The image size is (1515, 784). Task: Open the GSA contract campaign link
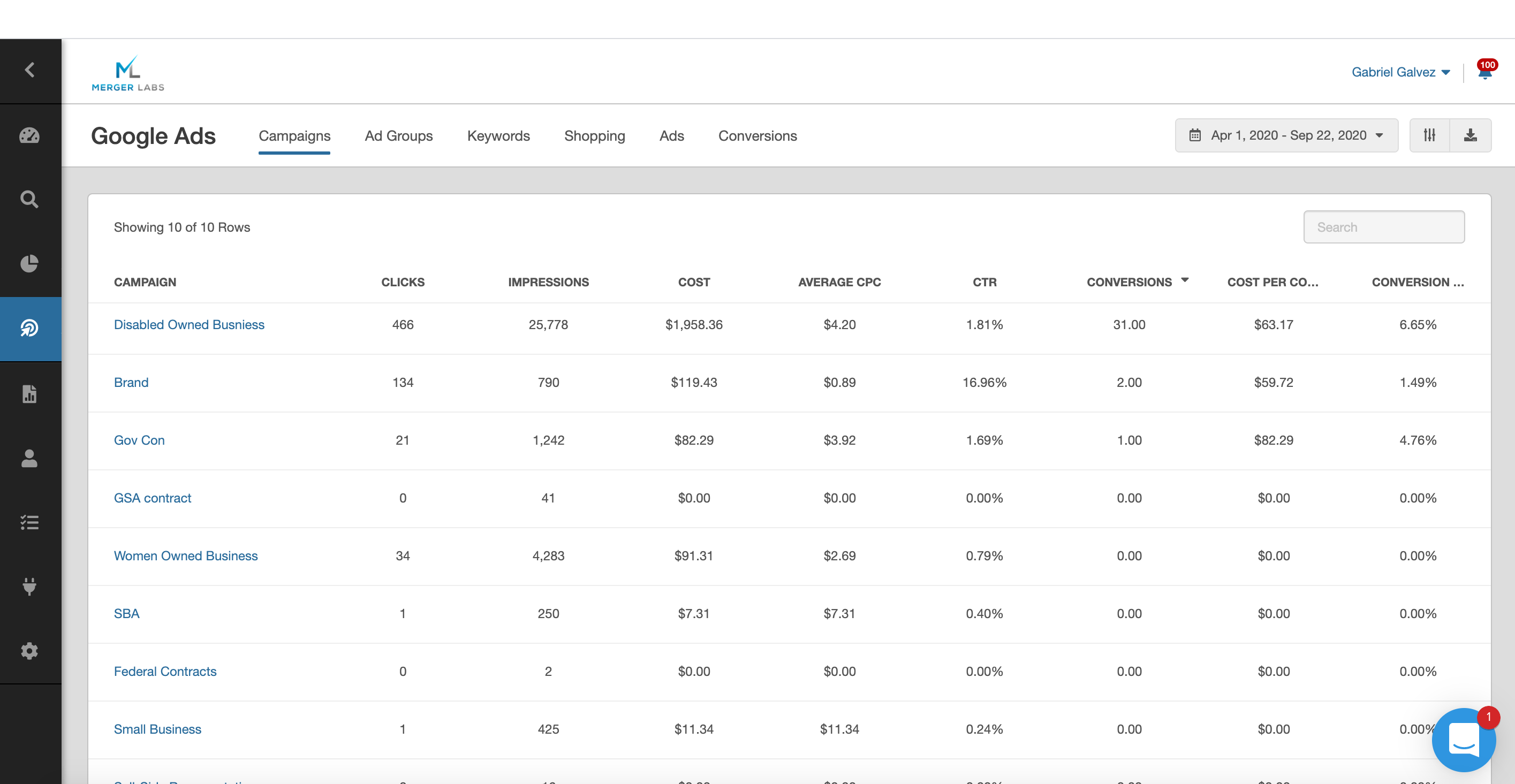[x=153, y=498]
